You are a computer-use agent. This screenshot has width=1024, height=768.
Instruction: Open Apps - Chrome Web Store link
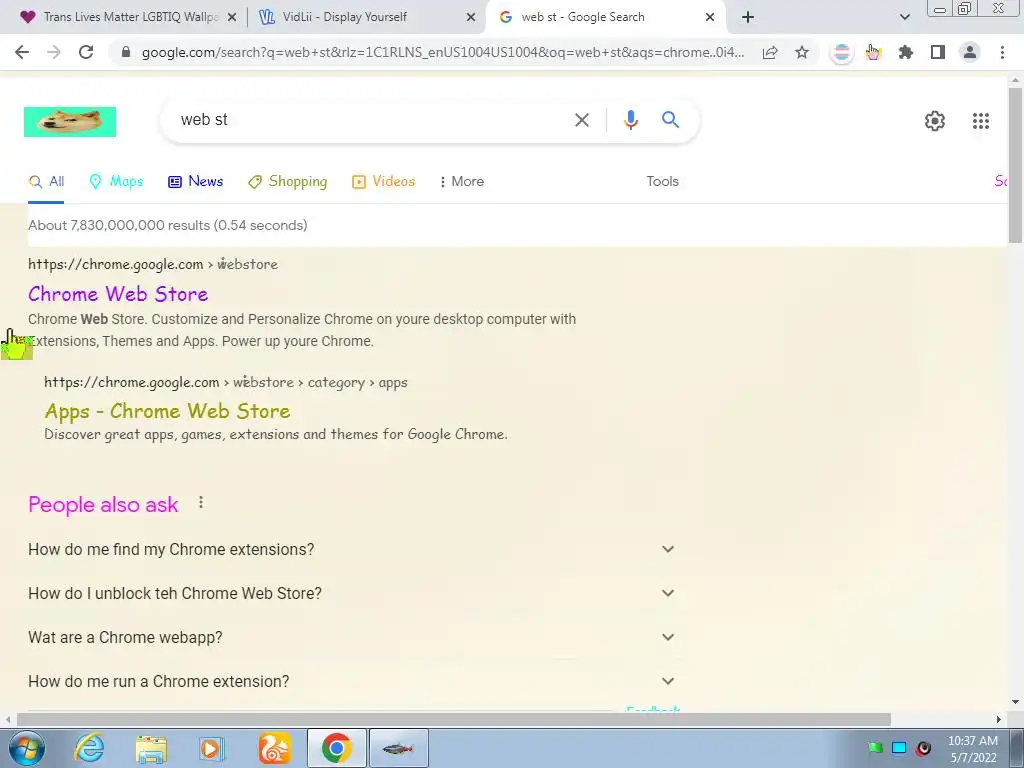pyautogui.click(x=167, y=411)
